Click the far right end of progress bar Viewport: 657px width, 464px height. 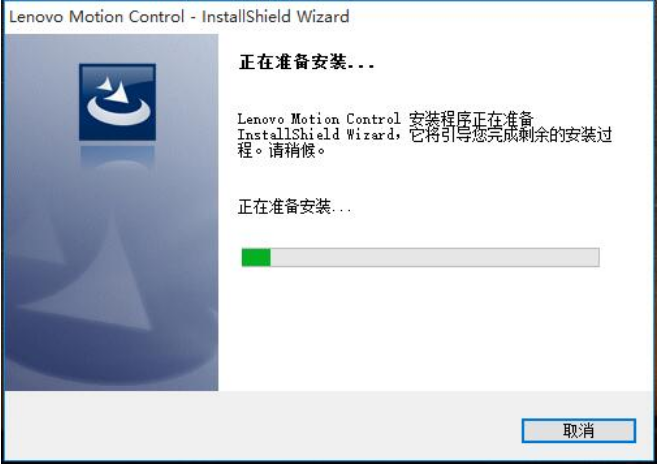pos(596,257)
